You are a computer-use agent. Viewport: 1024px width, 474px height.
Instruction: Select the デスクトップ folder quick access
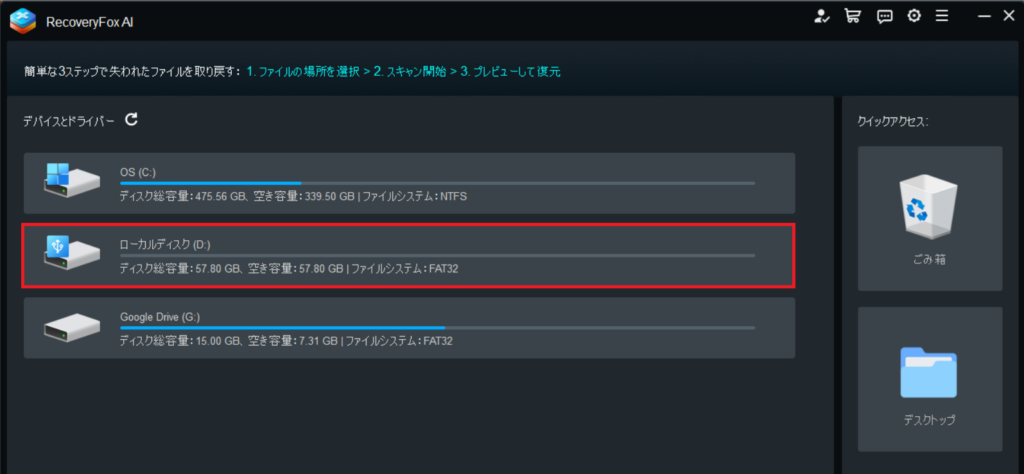point(929,380)
